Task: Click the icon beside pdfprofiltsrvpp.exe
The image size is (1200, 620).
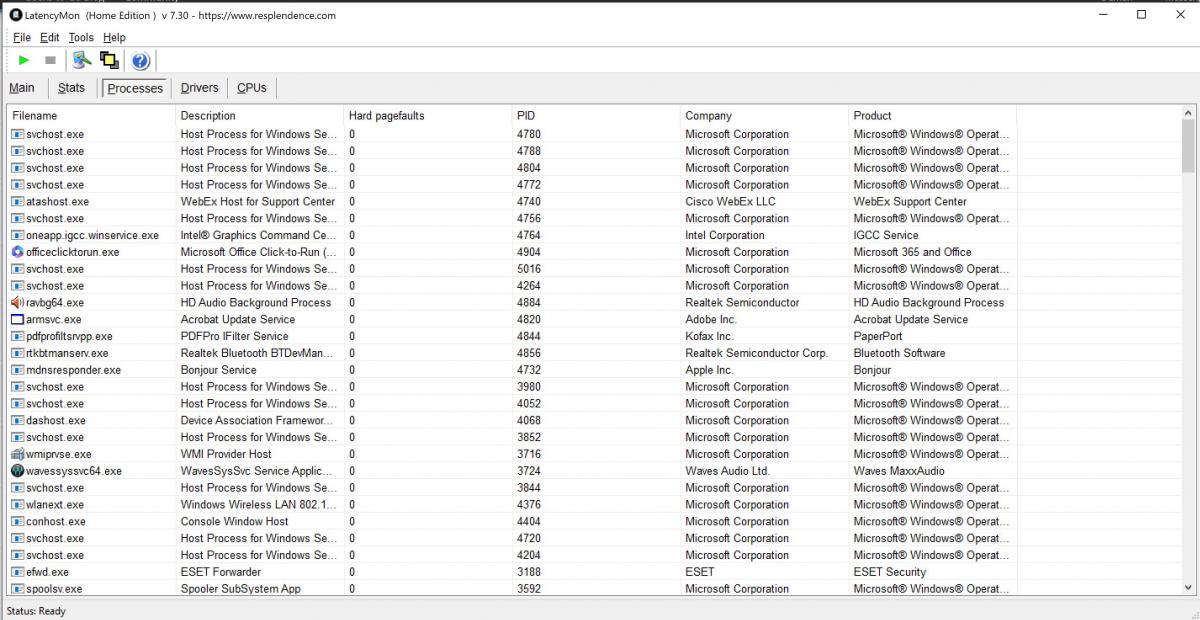Action: point(17,337)
